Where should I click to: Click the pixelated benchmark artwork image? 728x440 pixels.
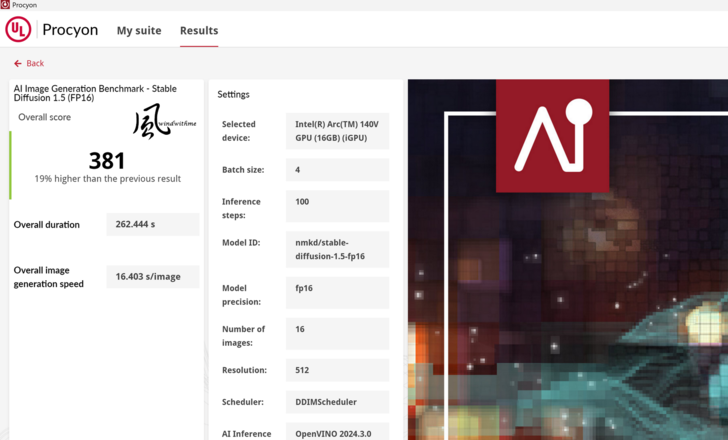tap(600, 320)
